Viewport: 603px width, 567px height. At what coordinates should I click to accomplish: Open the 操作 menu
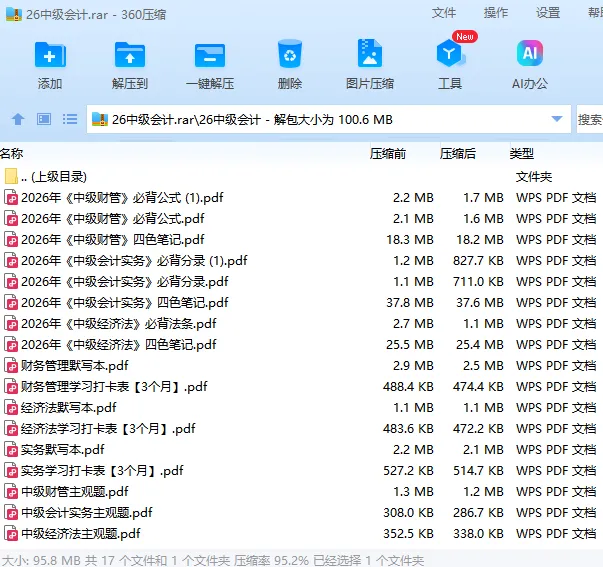(496, 13)
